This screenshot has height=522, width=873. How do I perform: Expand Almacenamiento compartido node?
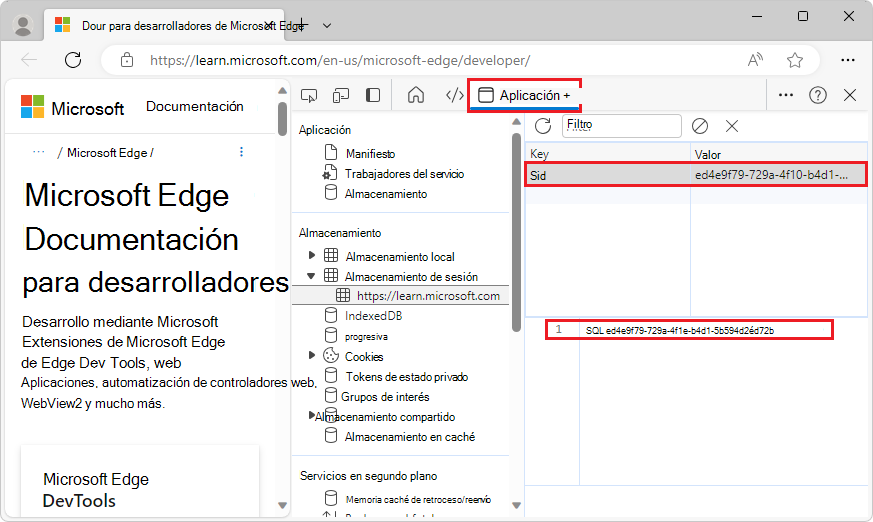312,415
